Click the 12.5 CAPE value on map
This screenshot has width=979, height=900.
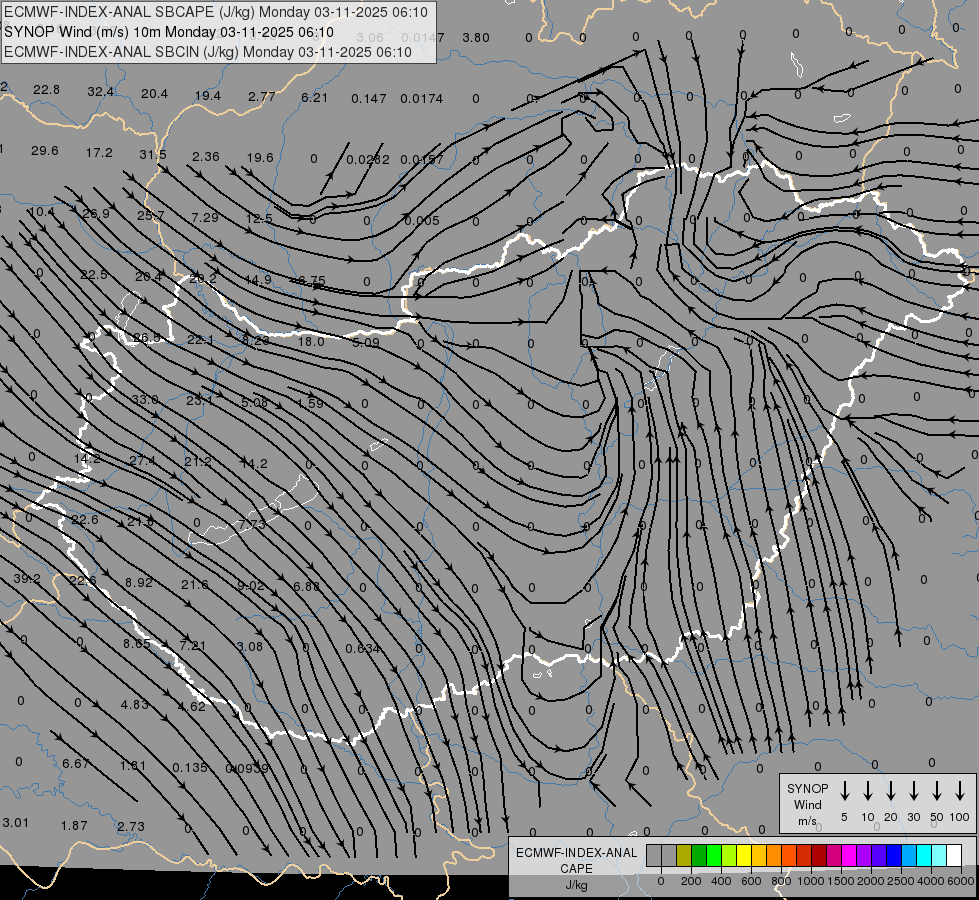[259, 219]
